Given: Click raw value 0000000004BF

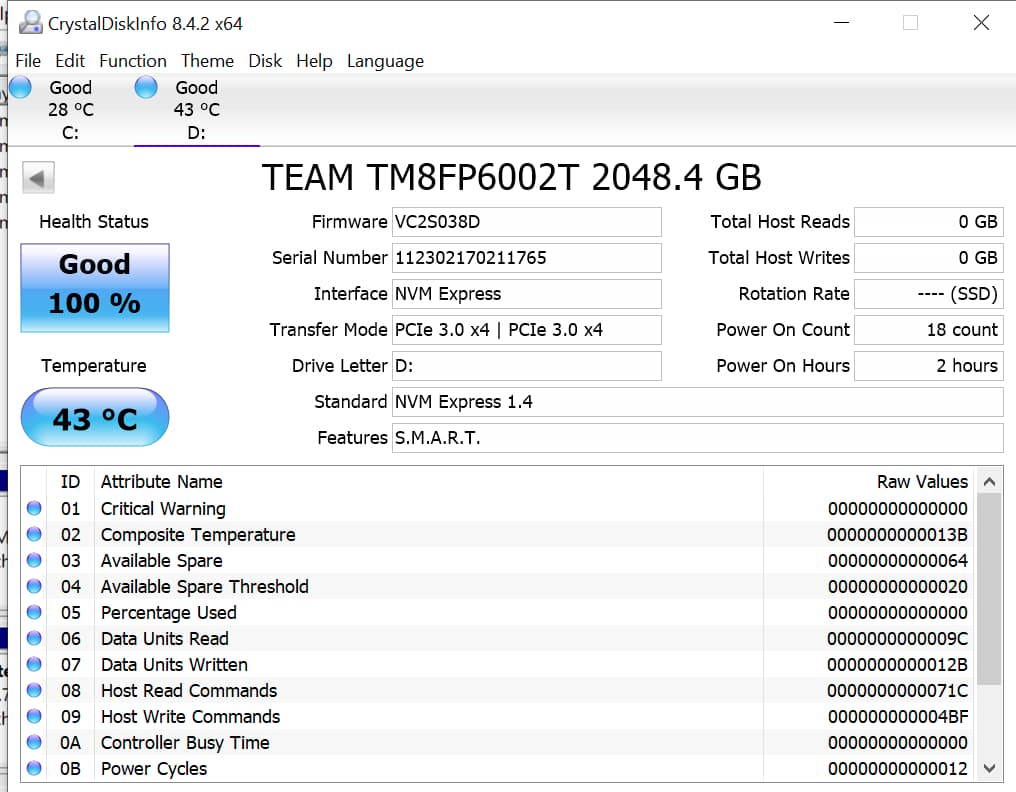Looking at the screenshot, I should [897, 716].
